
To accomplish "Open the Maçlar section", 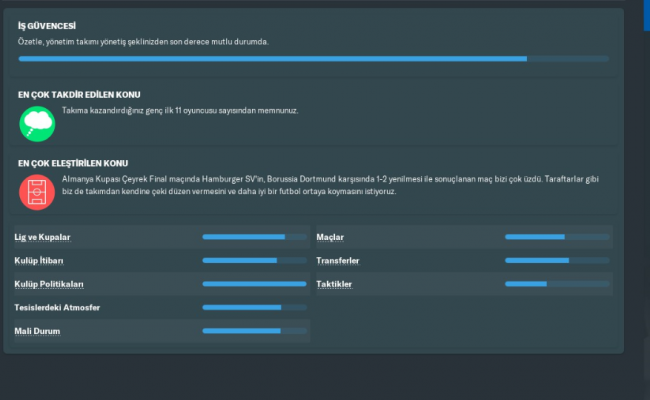I will click(330, 237).
